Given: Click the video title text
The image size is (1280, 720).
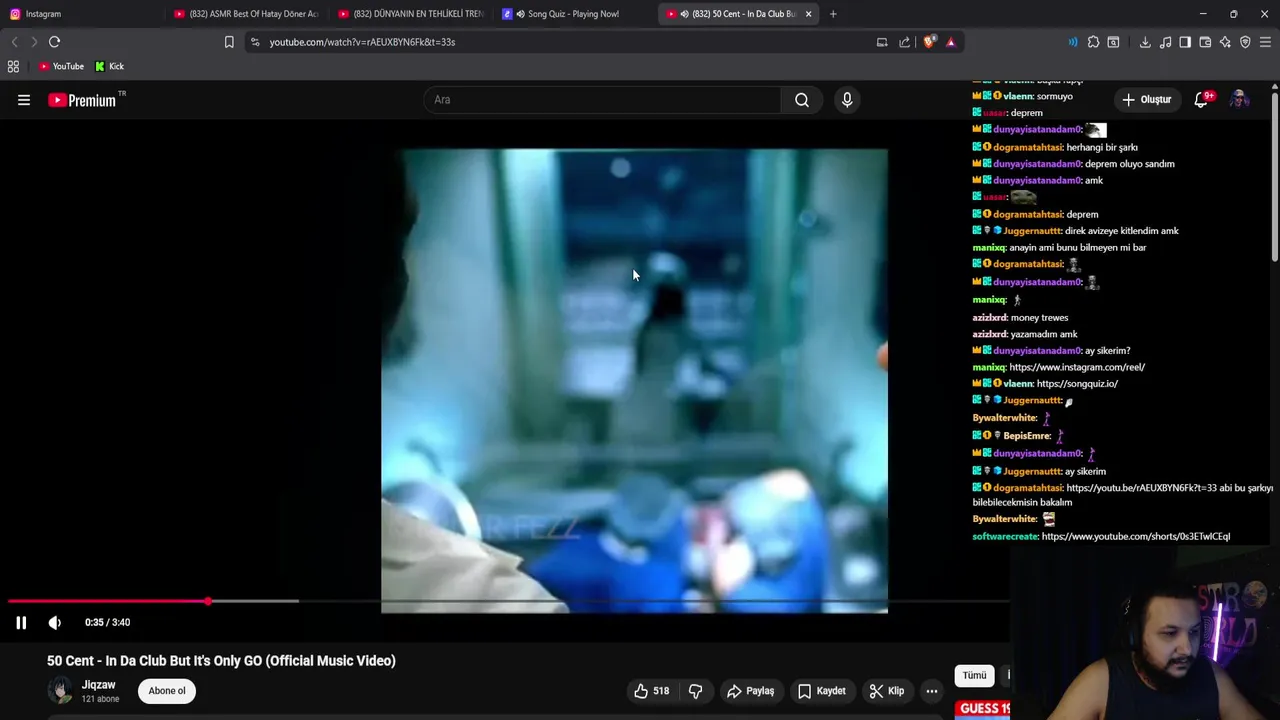Looking at the screenshot, I should [x=221, y=661].
